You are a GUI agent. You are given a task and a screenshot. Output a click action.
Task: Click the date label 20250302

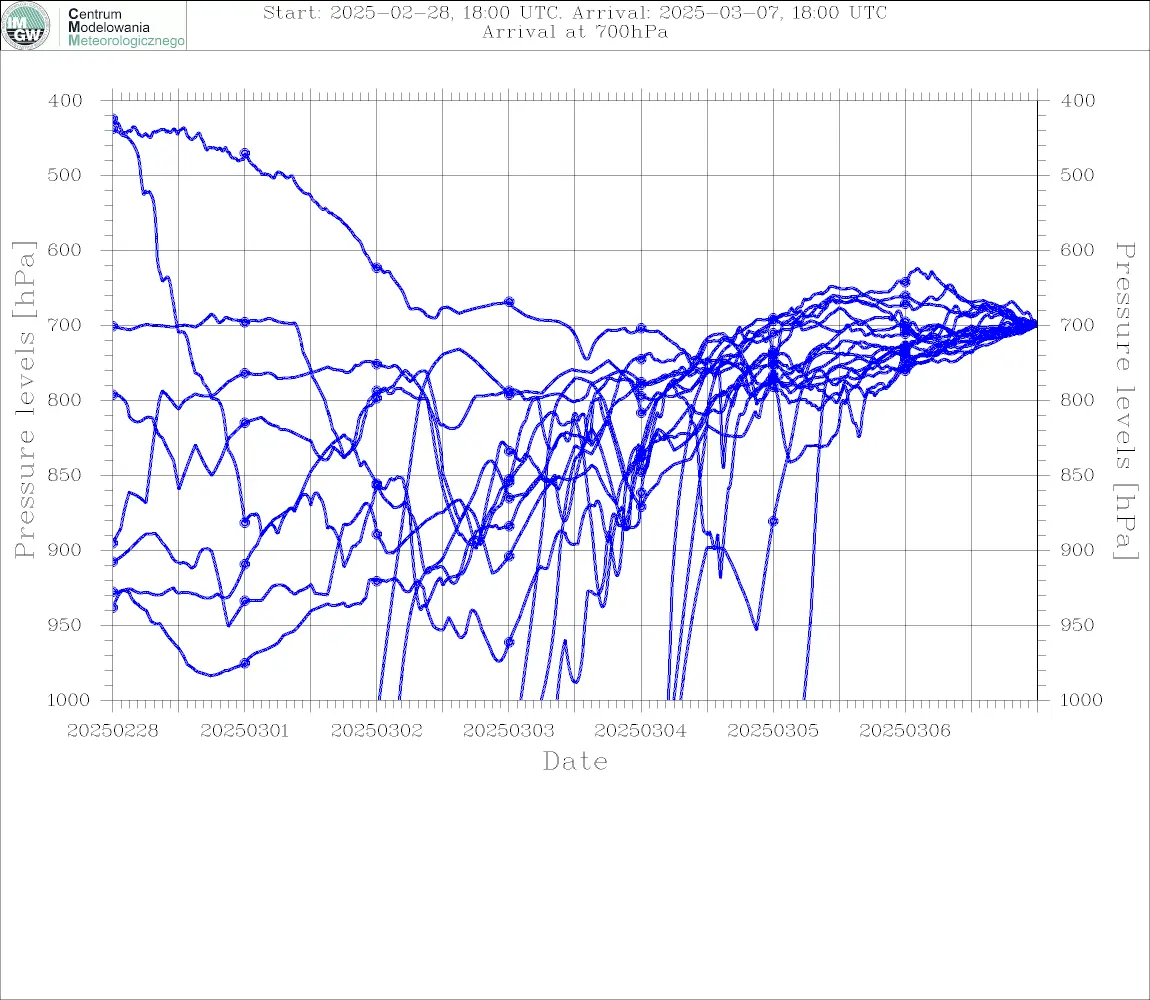coord(377,731)
